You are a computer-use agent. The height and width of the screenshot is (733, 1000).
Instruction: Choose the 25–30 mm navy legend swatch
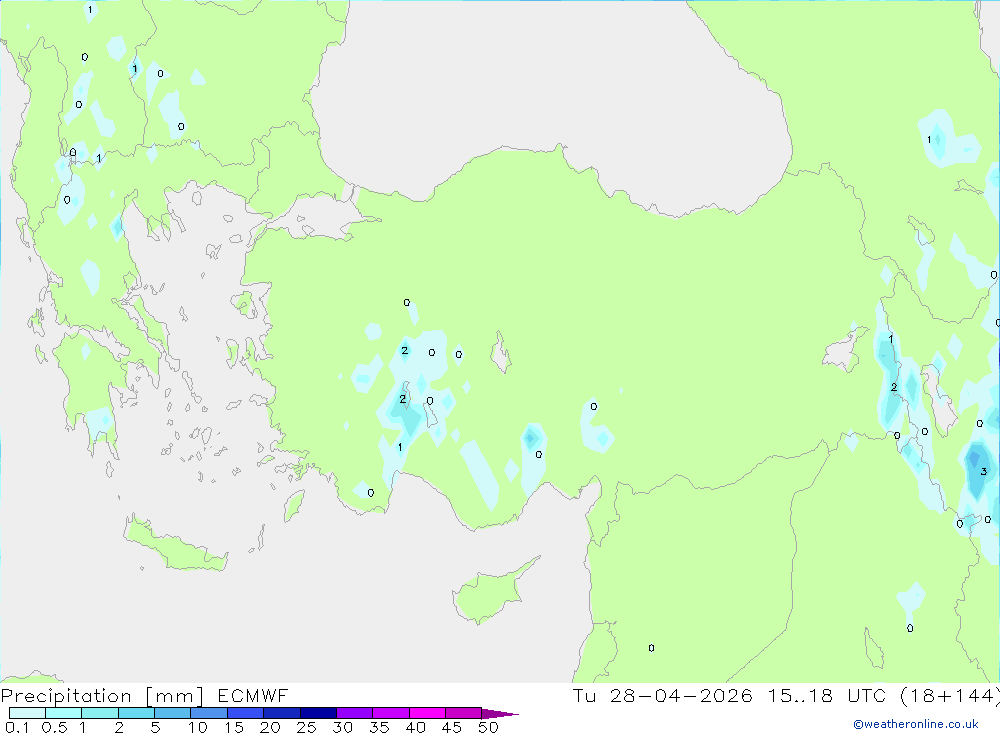(318, 713)
